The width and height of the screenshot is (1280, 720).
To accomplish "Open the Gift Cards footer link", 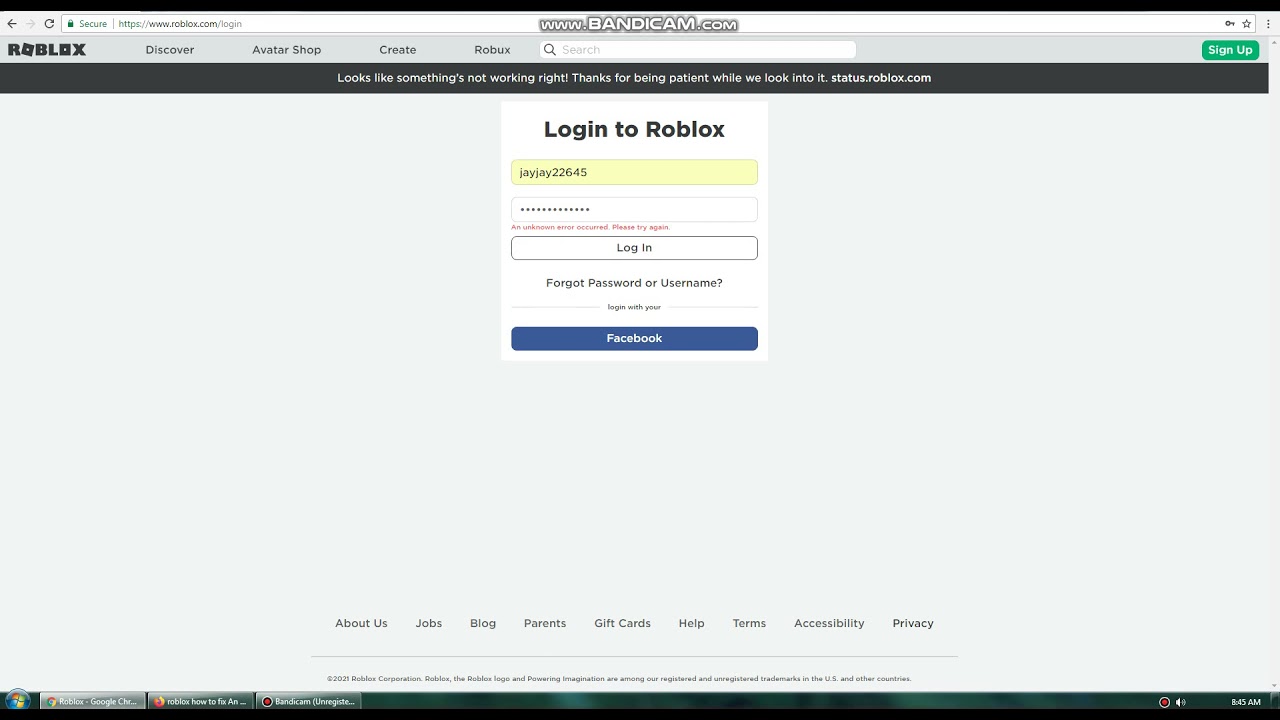I will point(622,623).
